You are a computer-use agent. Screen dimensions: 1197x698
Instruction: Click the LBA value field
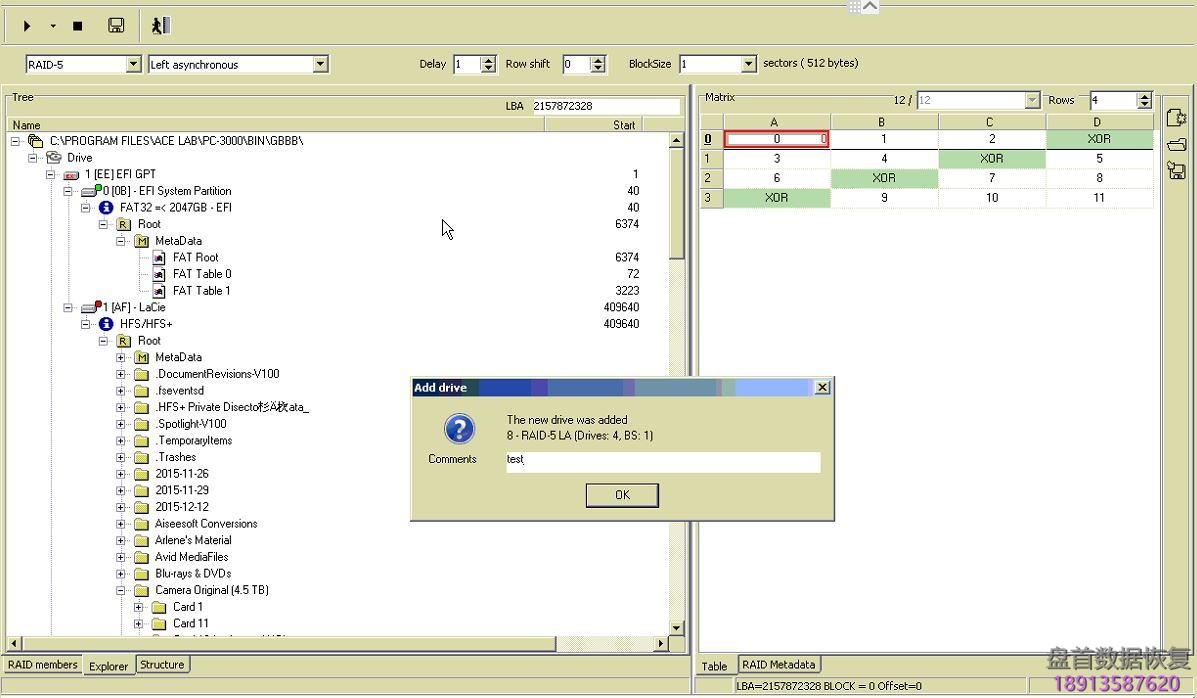pos(605,106)
